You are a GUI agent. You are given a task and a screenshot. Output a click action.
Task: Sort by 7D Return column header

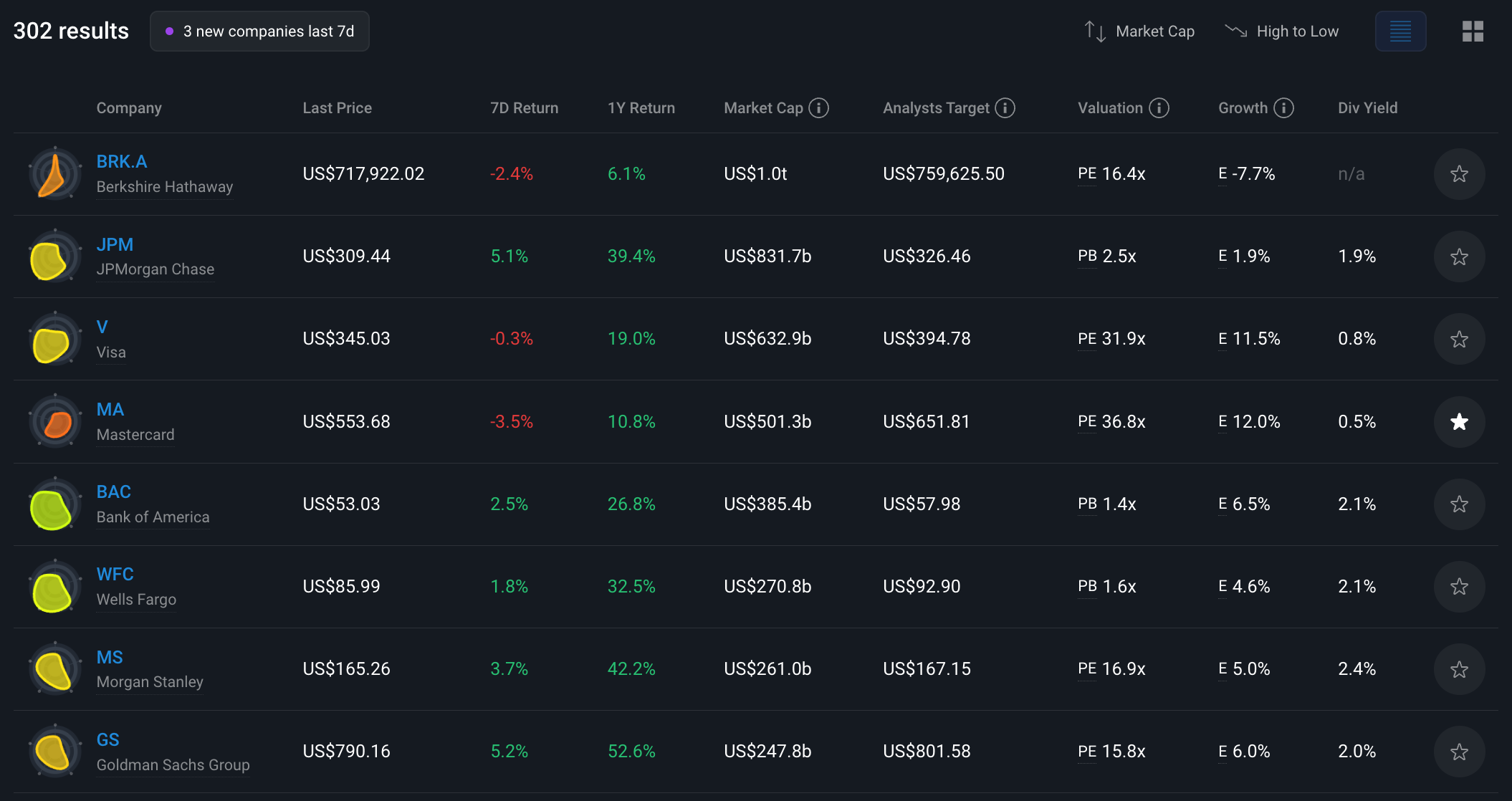click(x=524, y=108)
